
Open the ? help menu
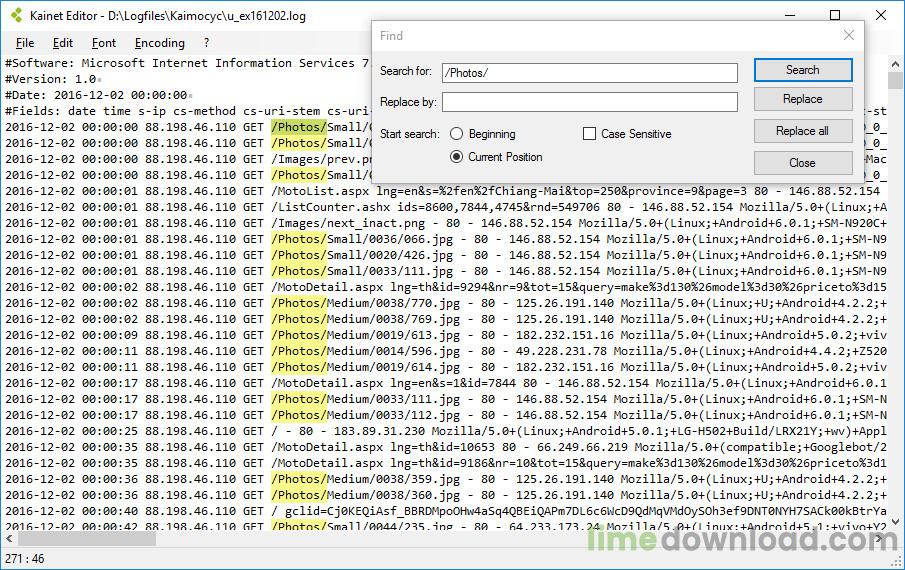207,43
